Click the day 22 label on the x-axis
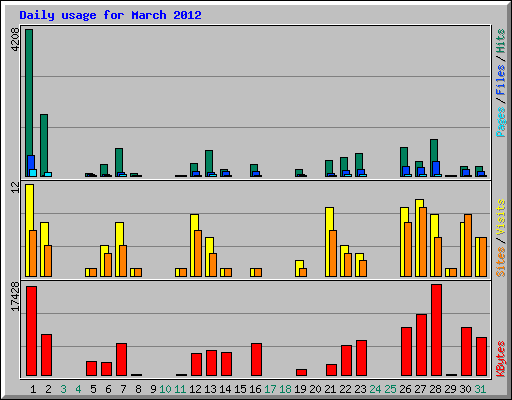This screenshot has height=400, width=512. point(345,389)
